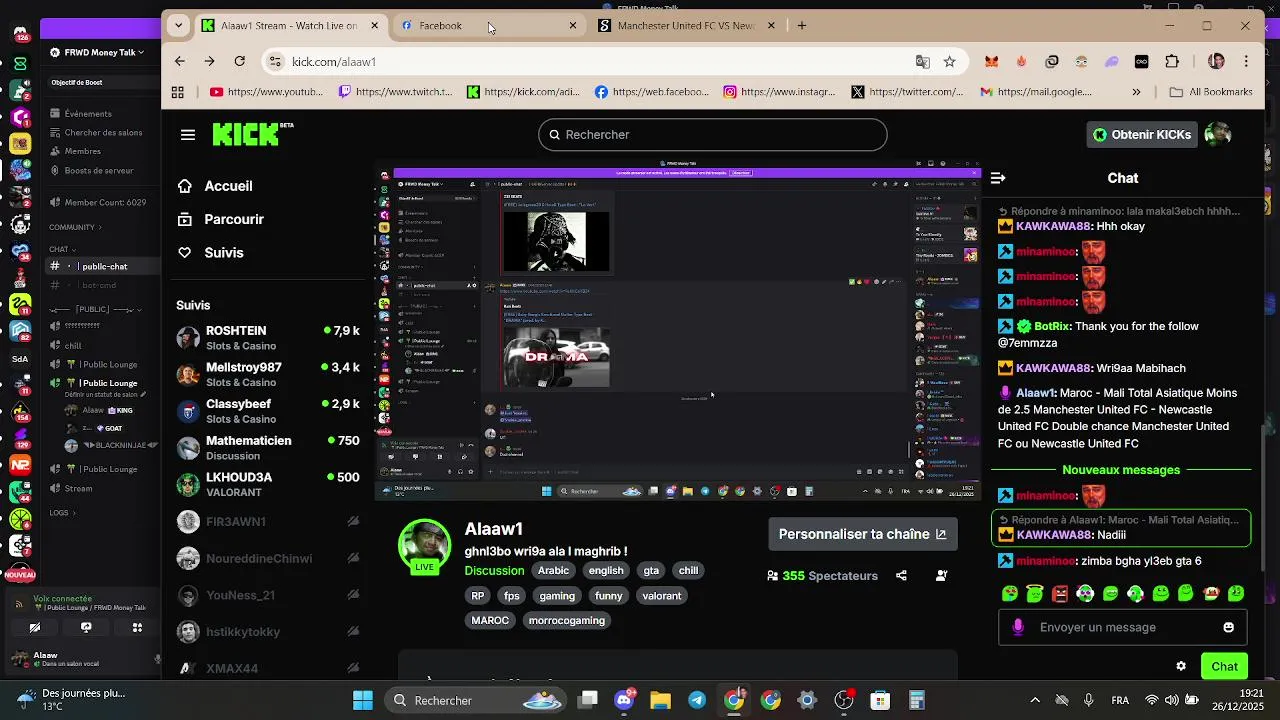Open Classybeef followed channel
Image resolution: width=1280 pixels, height=720 pixels.
268,411
